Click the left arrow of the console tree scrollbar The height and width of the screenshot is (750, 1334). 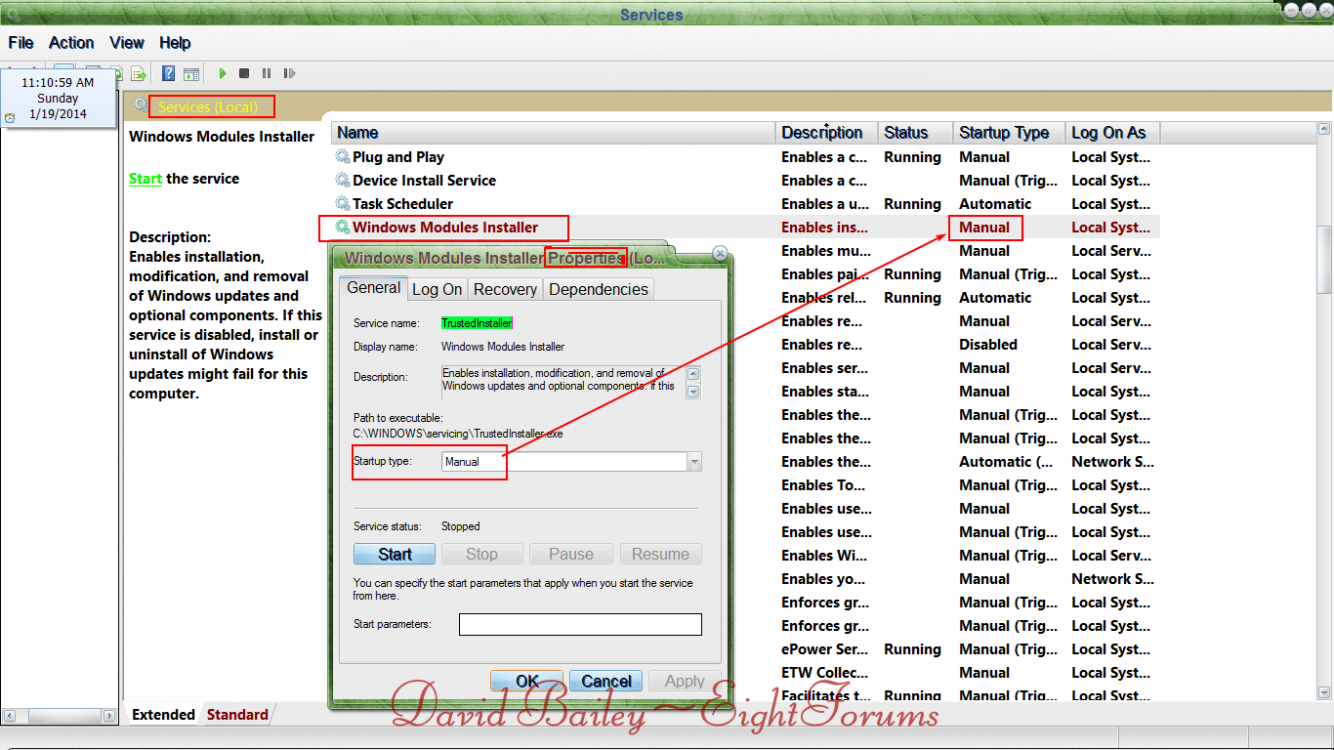[x=10, y=716]
